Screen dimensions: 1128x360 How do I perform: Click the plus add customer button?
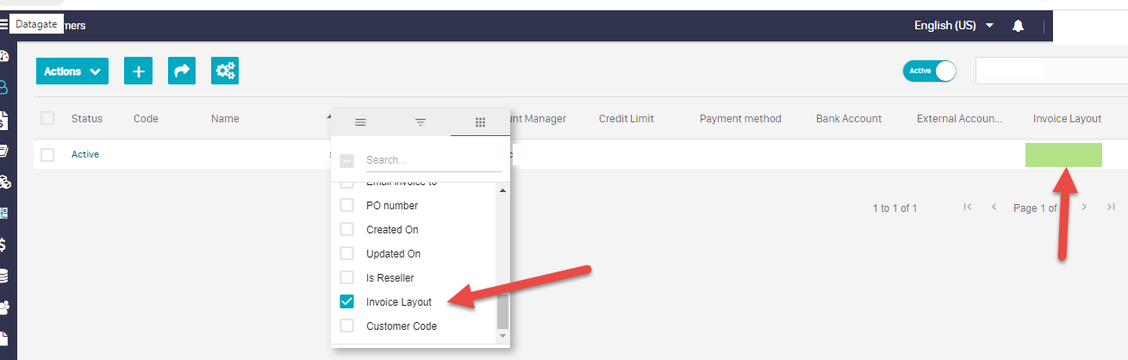138,71
